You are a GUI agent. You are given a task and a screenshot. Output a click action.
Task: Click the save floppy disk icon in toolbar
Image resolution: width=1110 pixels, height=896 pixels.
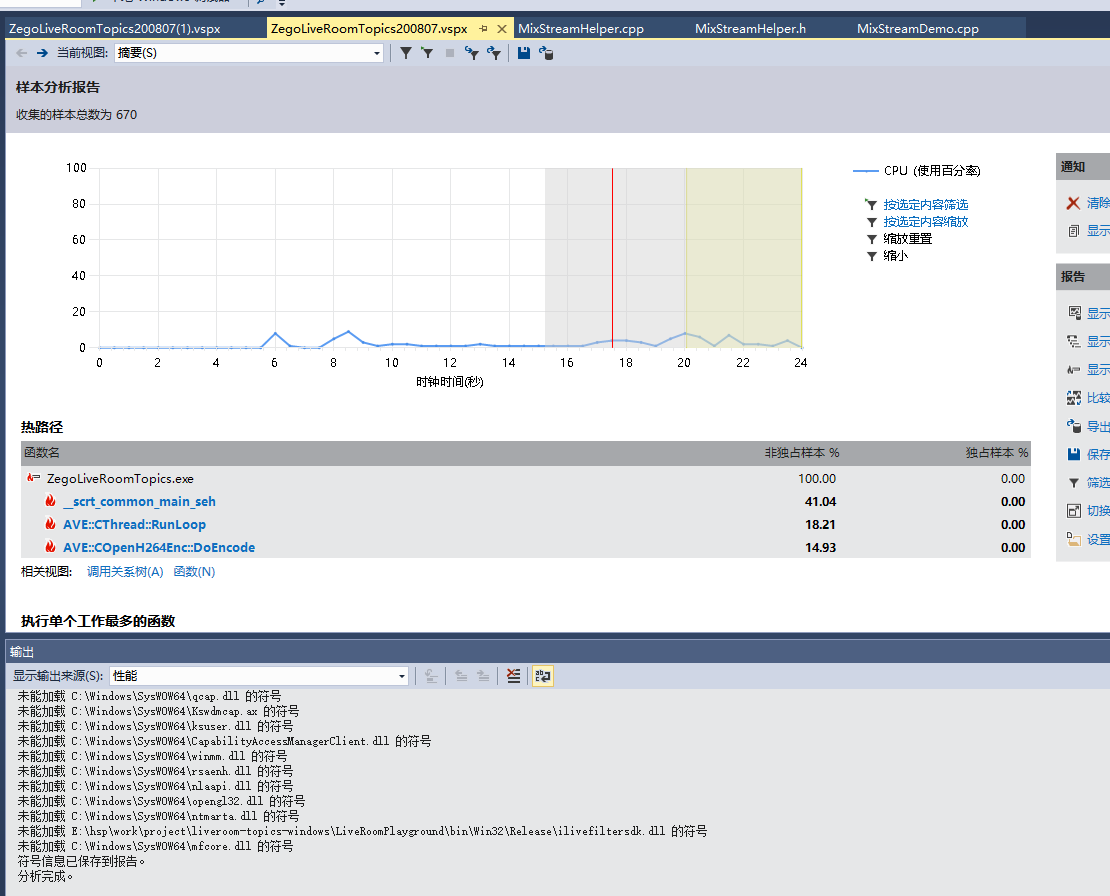pos(524,53)
